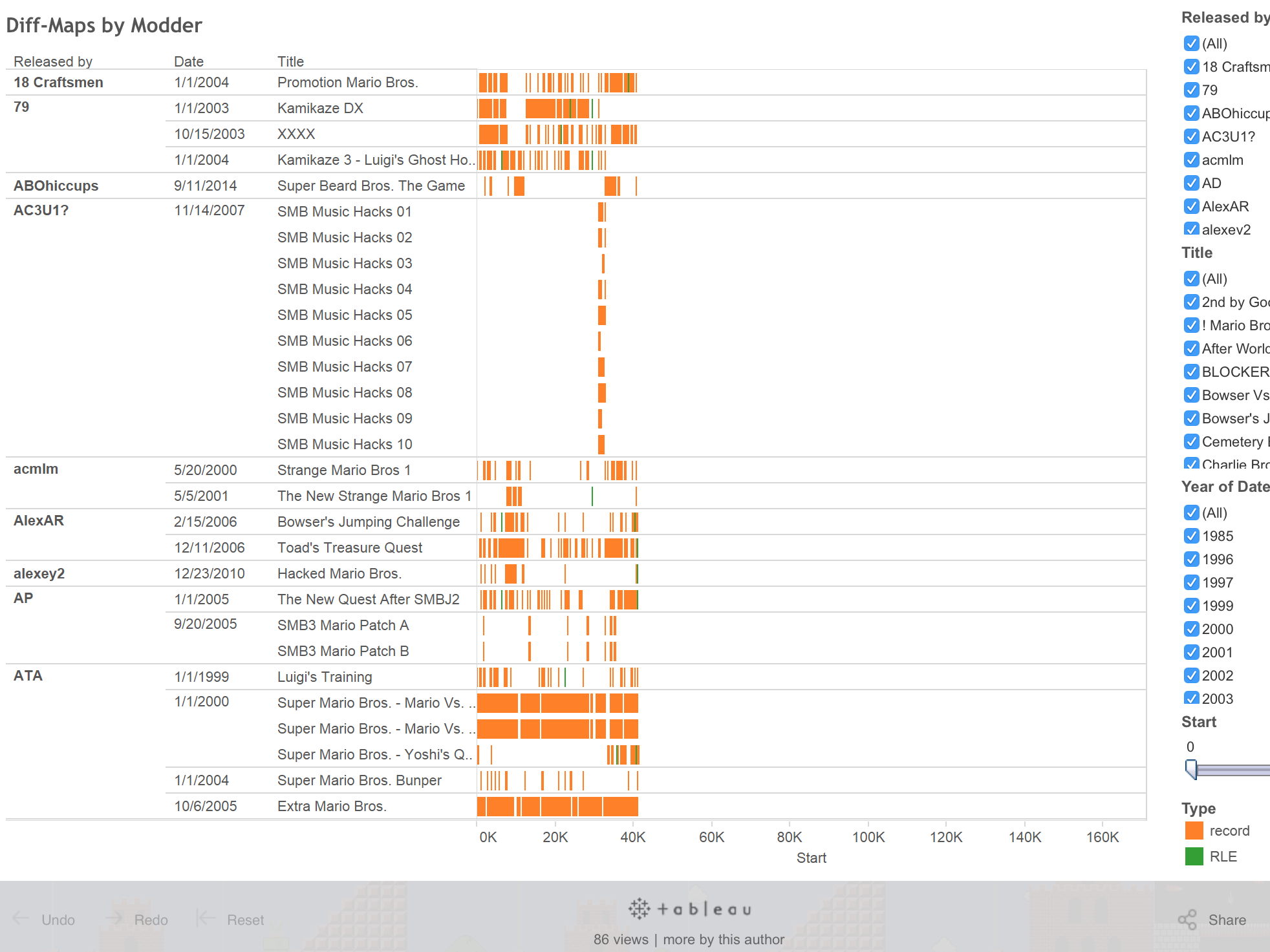Image resolution: width=1270 pixels, height=952 pixels.
Task: Select the Hacked Mario Bros. title
Action: click(339, 573)
